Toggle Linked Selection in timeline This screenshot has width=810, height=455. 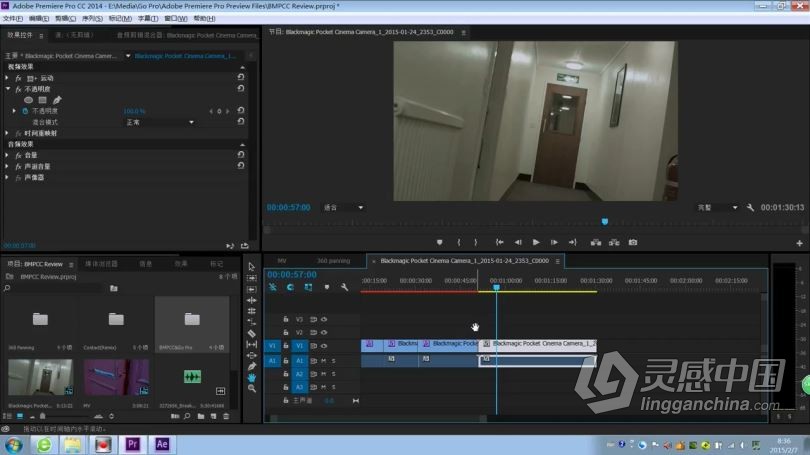click(308, 287)
